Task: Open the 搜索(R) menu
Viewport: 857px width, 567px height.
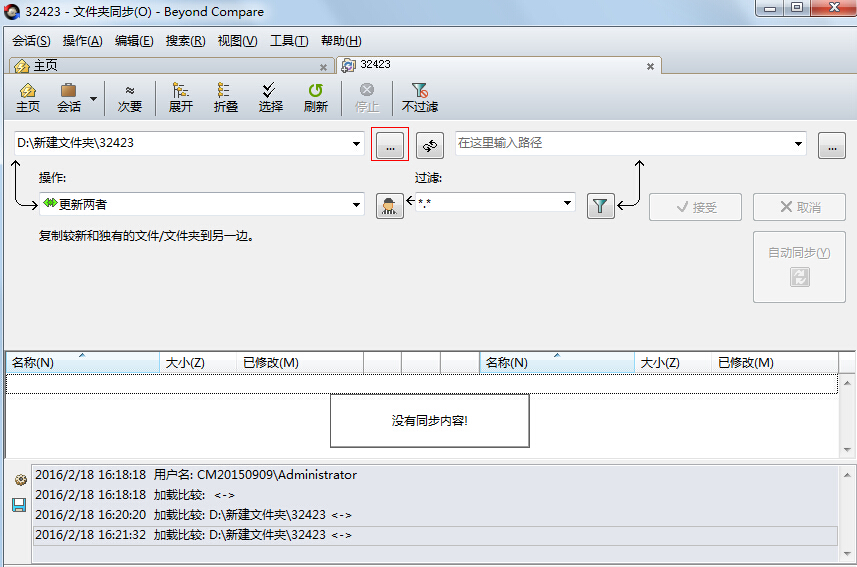Action: point(185,41)
